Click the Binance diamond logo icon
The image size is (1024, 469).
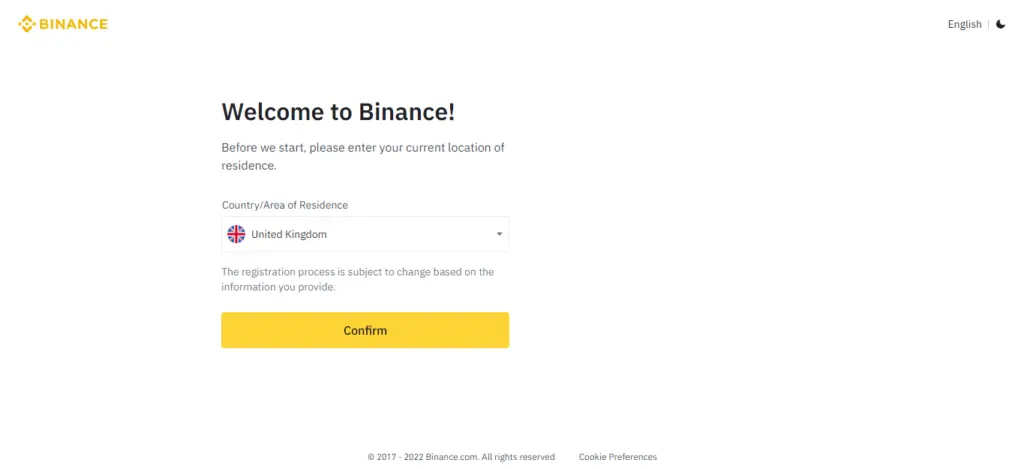tap(26, 24)
